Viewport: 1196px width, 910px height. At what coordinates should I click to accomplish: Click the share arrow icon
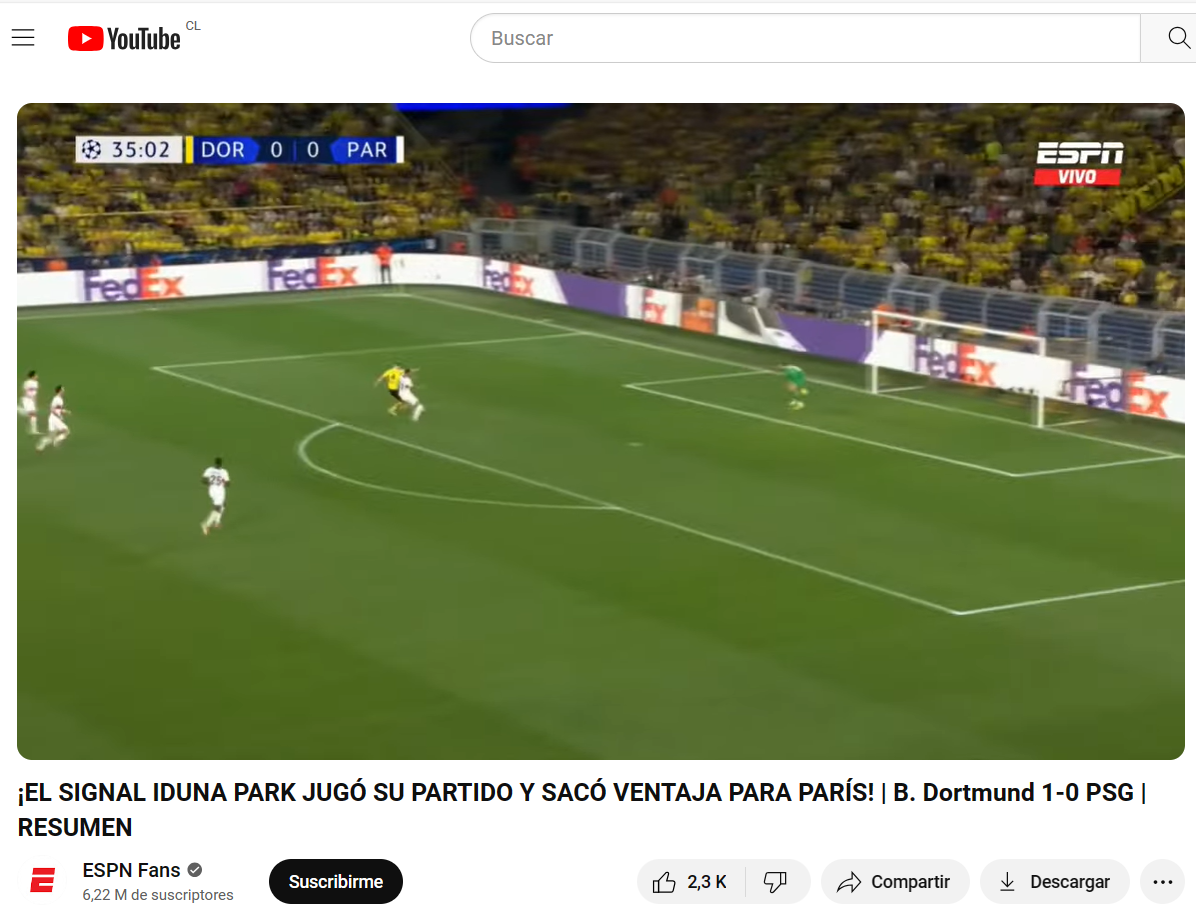[x=849, y=883]
